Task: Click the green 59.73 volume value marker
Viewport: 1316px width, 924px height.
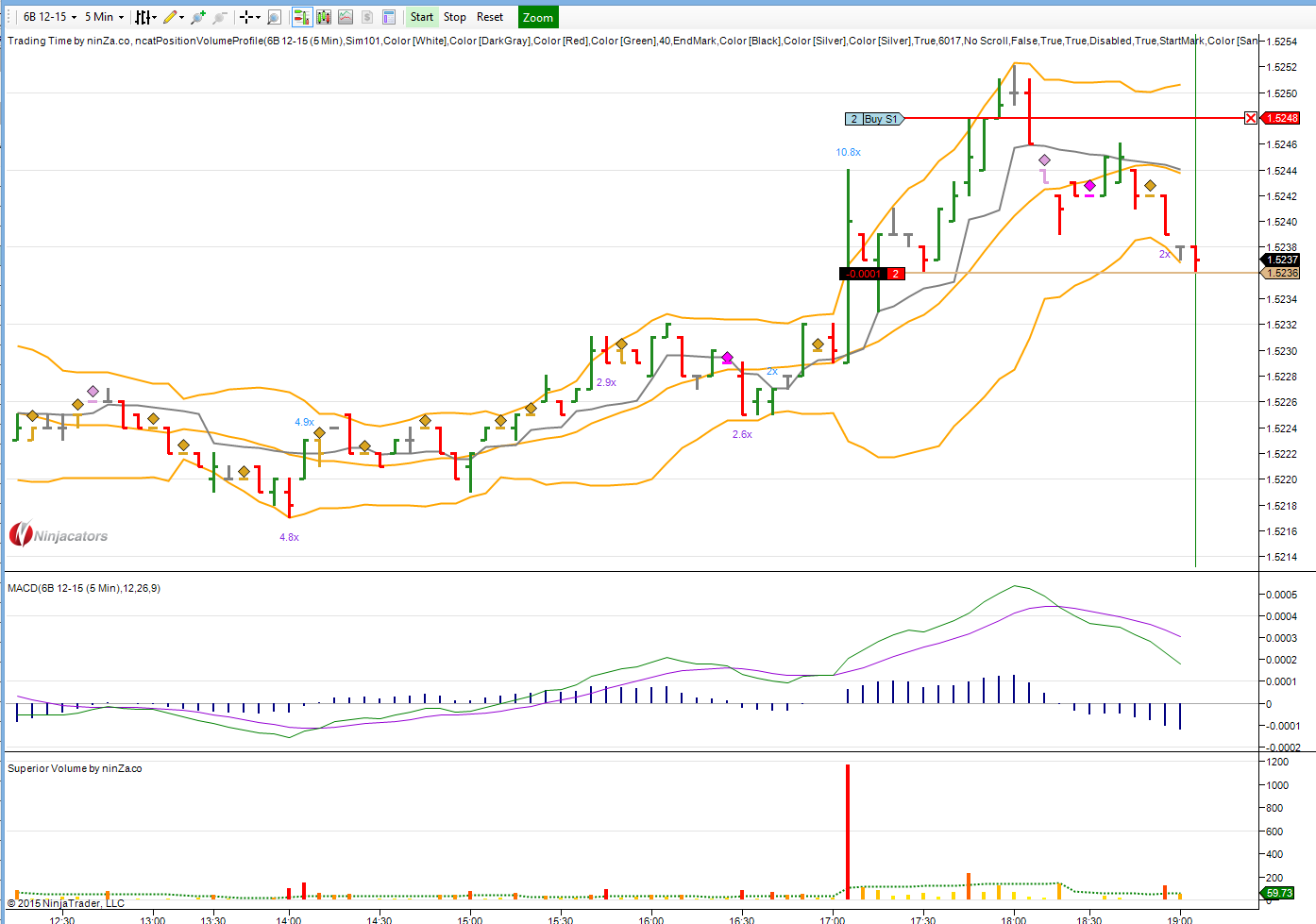Action: [x=1279, y=893]
